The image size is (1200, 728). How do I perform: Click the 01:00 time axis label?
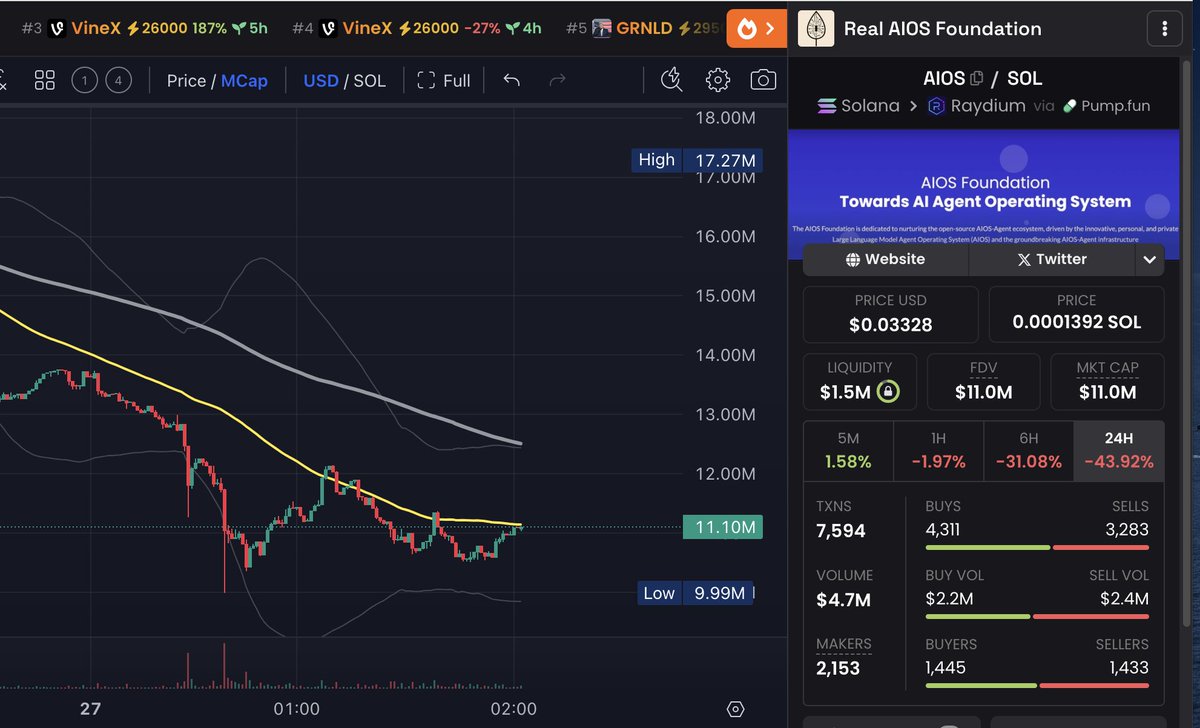coord(295,709)
